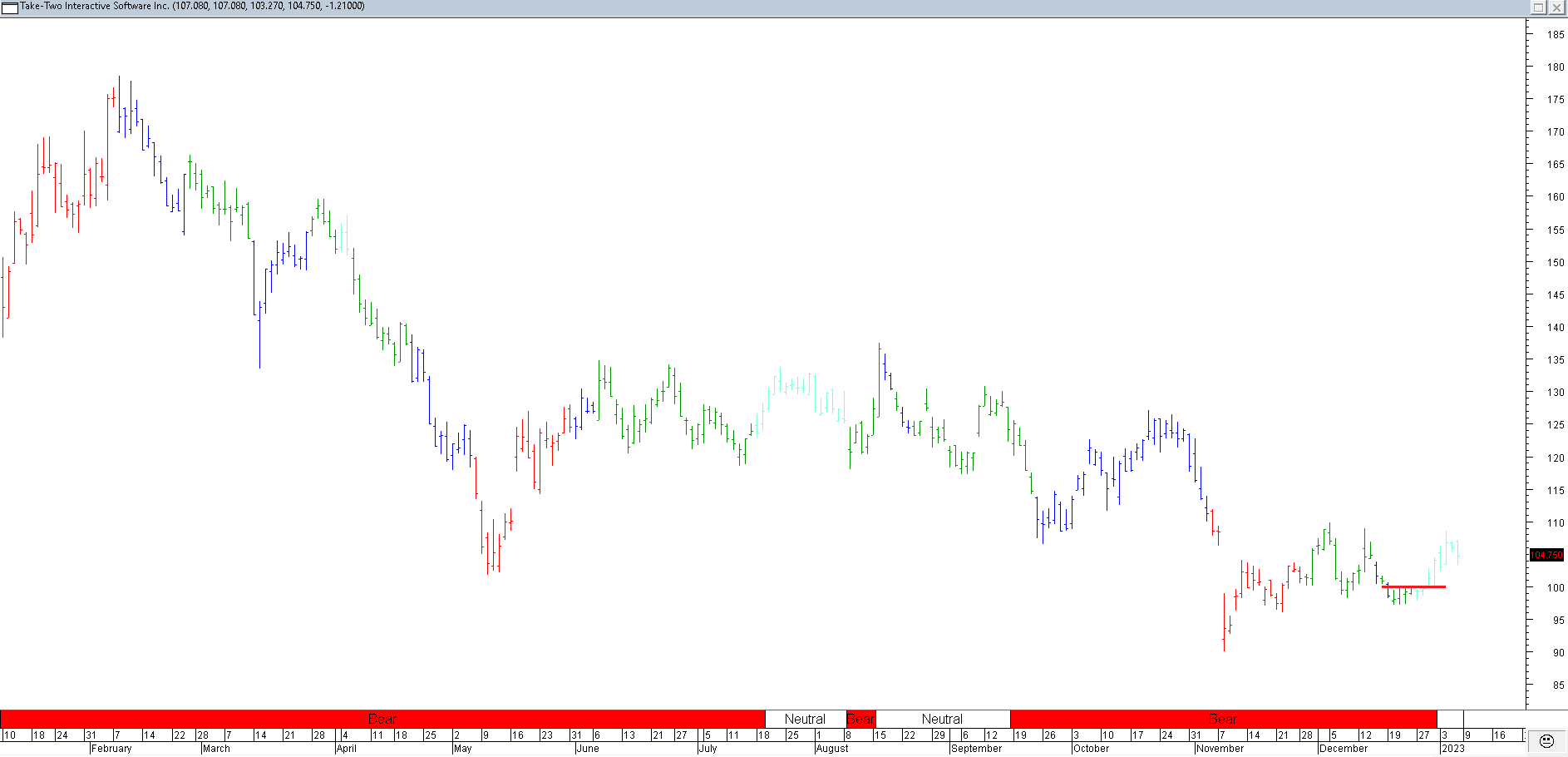The width and height of the screenshot is (1568, 757).
Task: Click the long Bear ribbon segment spanning February to July
Action: (x=382, y=719)
